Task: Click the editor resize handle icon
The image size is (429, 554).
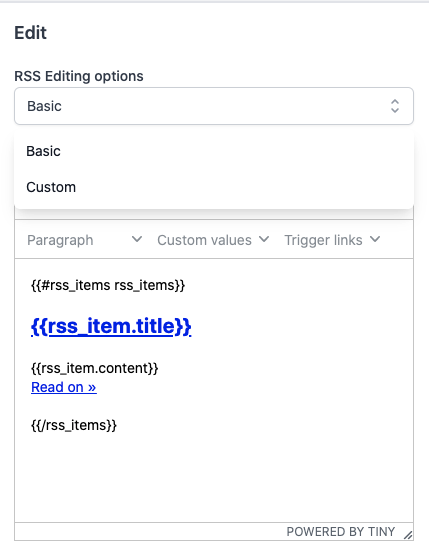Action: pyautogui.click(x=408, y=535)
